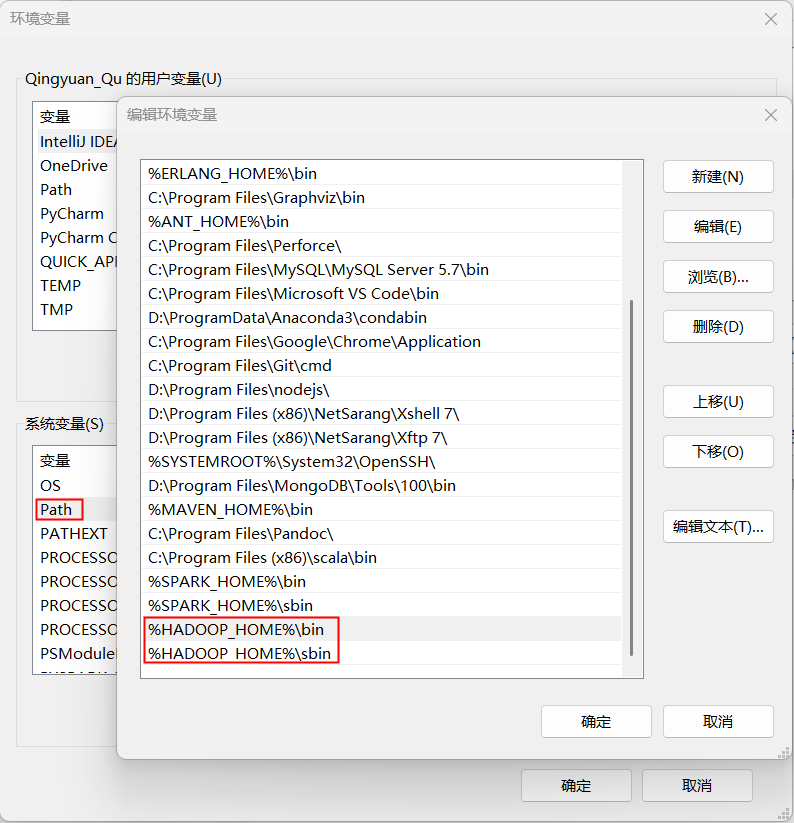This screenshot has height=823, width=794.
Task: Select the %SPARK_HOME%\sbin entry
Action: click(x=381, y=606)
